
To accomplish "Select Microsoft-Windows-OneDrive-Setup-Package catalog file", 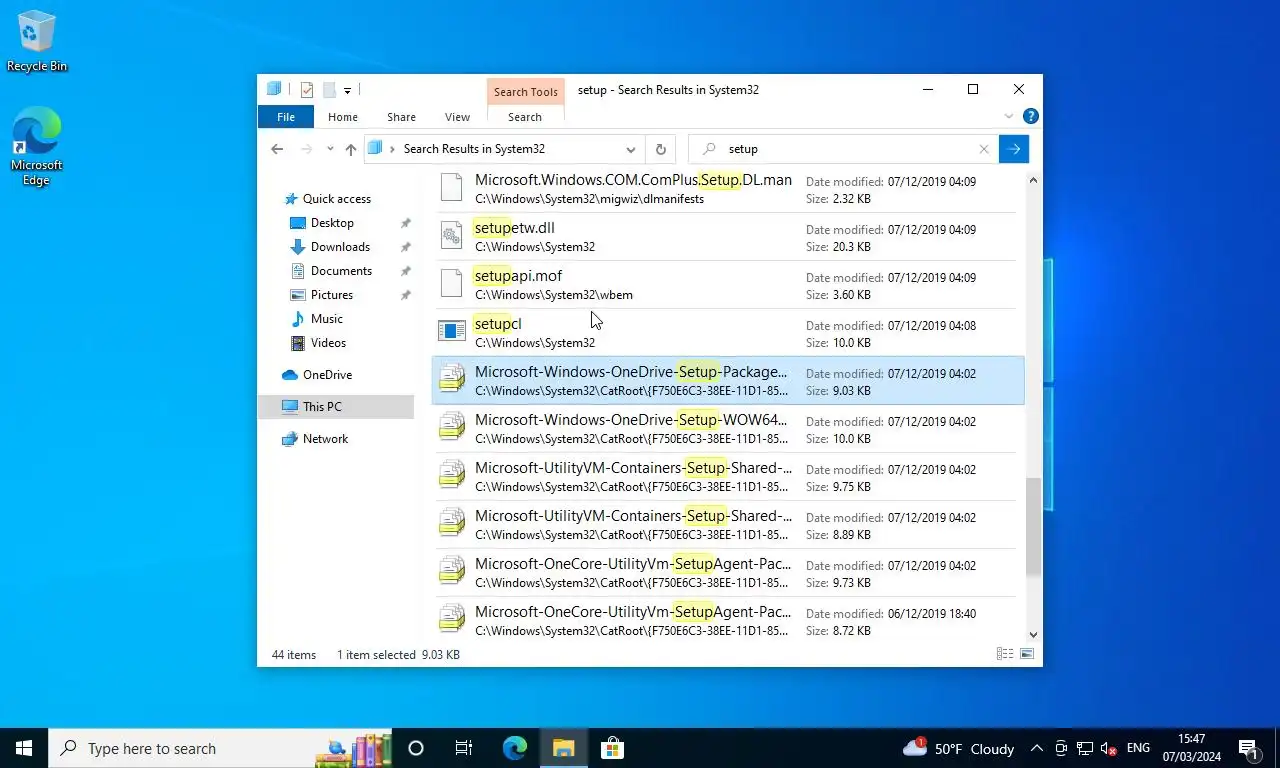I will point(728,381).
